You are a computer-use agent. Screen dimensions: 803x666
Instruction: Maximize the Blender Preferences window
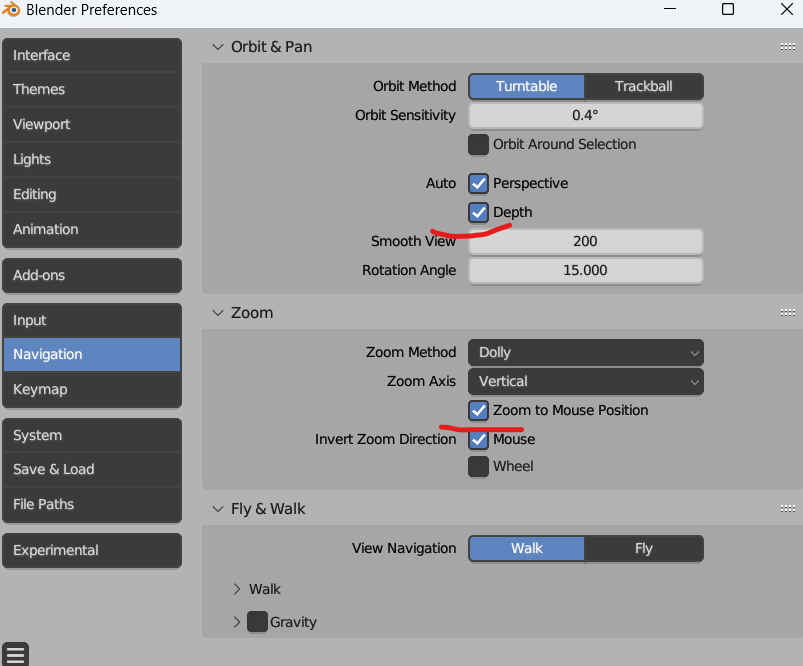(x=727, y=10)
